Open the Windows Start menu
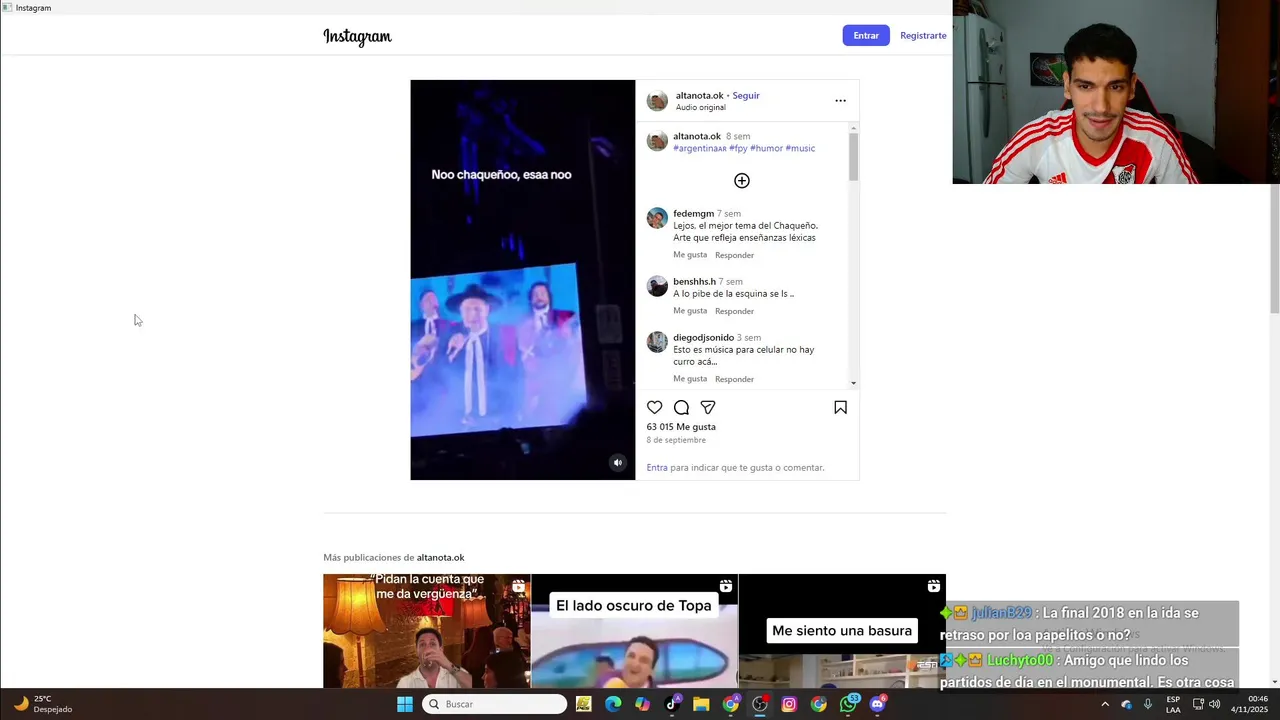This screenshot has height=720, width=1280. (405, 704)
